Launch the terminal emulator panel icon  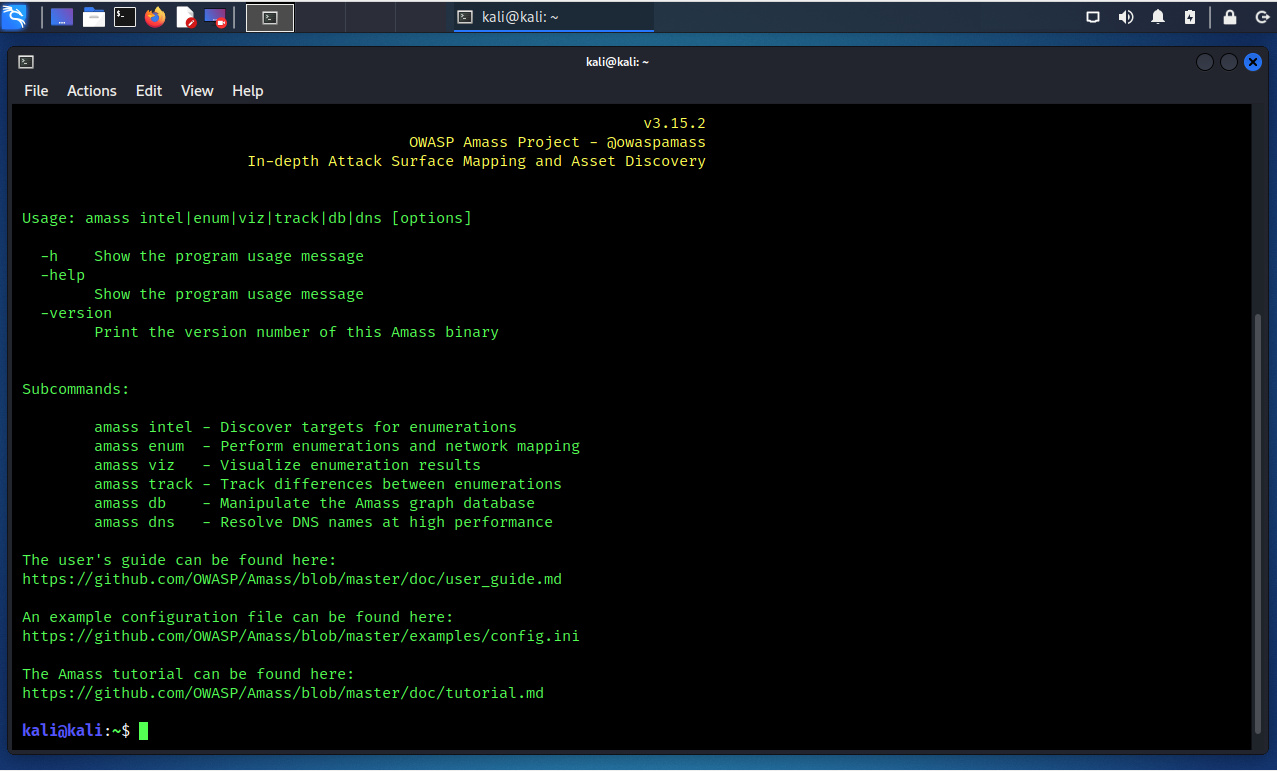125,17
